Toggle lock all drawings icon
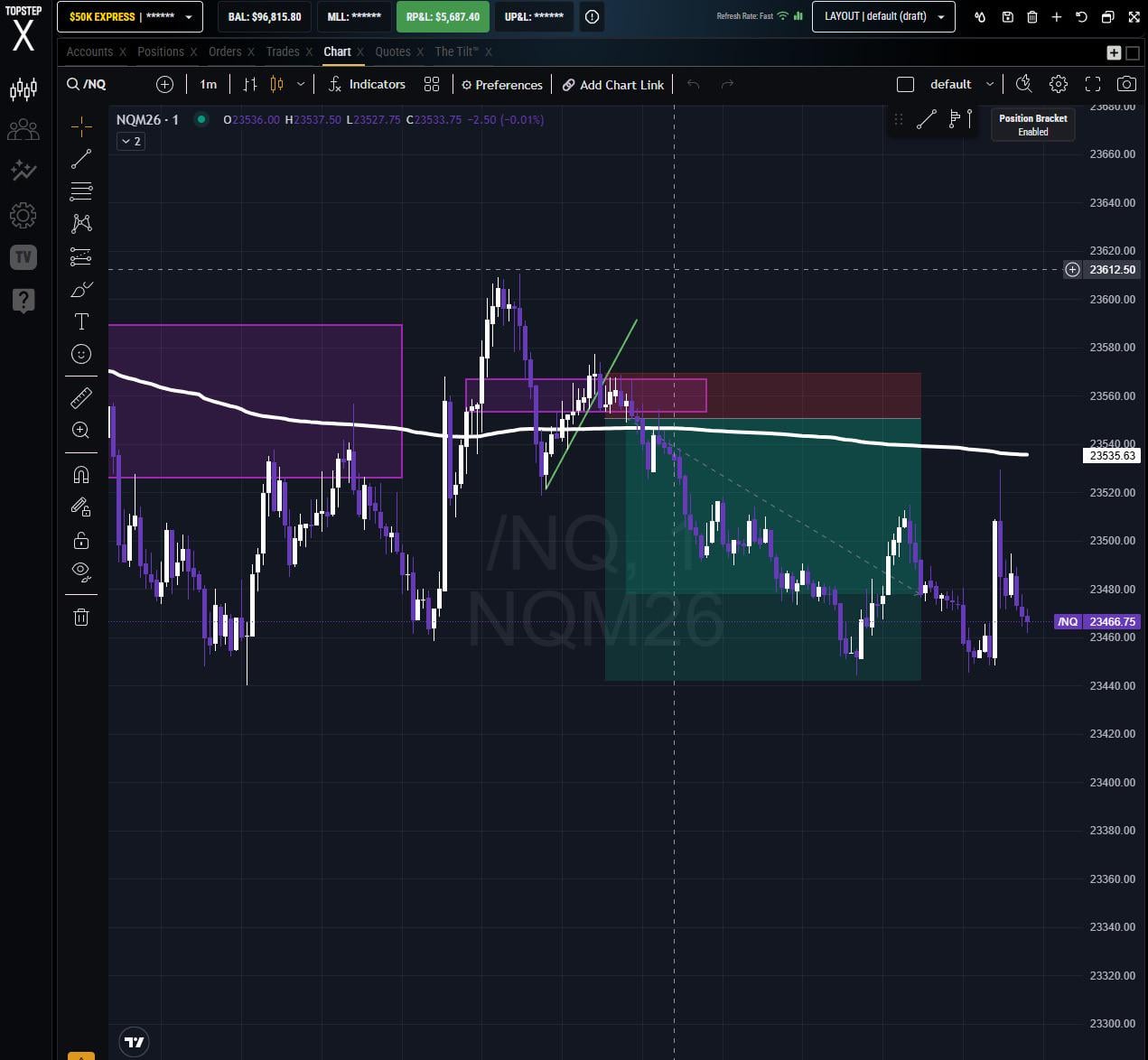This screenshot has width=1148, height=1060. (81, 540)
